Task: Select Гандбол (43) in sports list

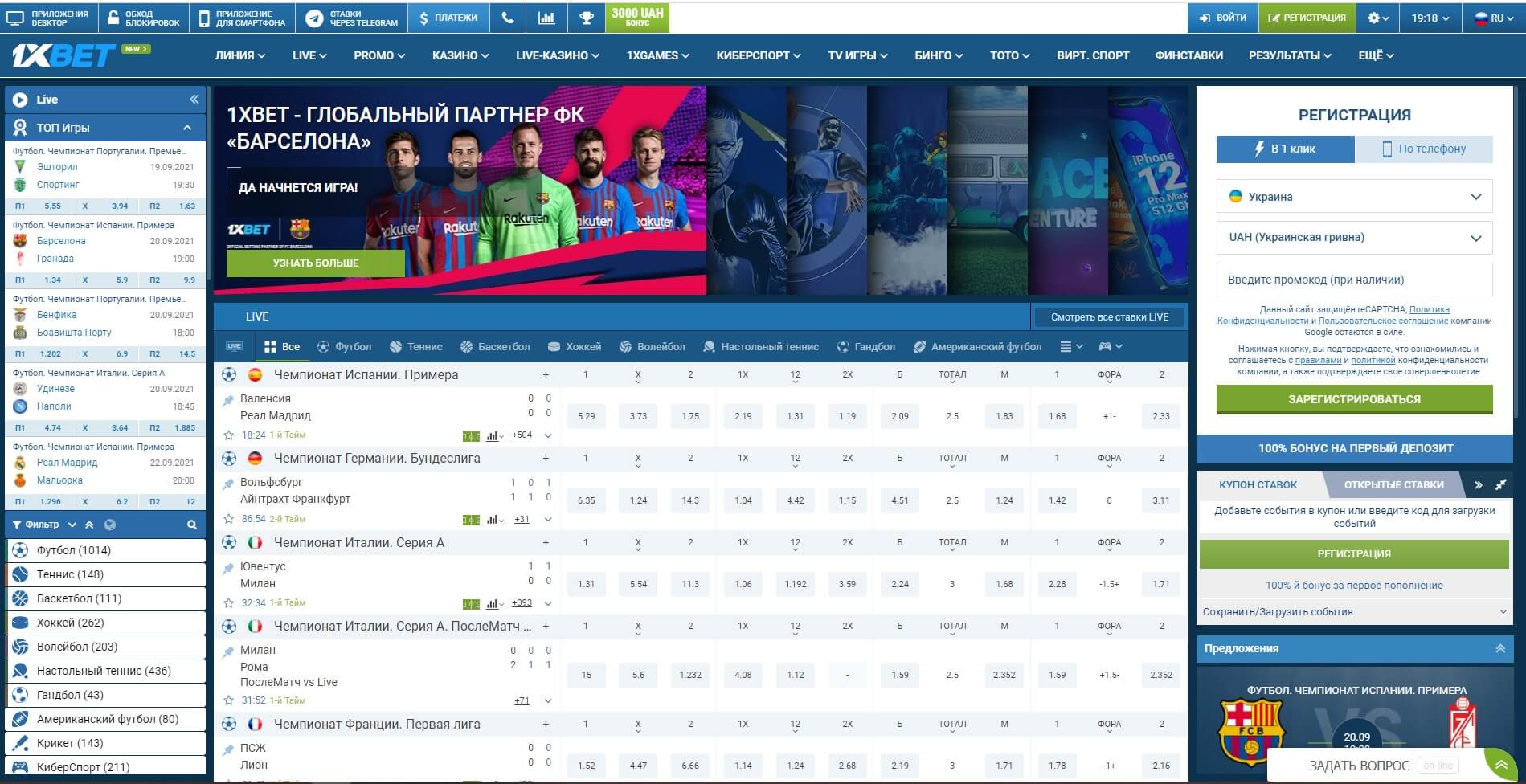Action: pos(106,695)
